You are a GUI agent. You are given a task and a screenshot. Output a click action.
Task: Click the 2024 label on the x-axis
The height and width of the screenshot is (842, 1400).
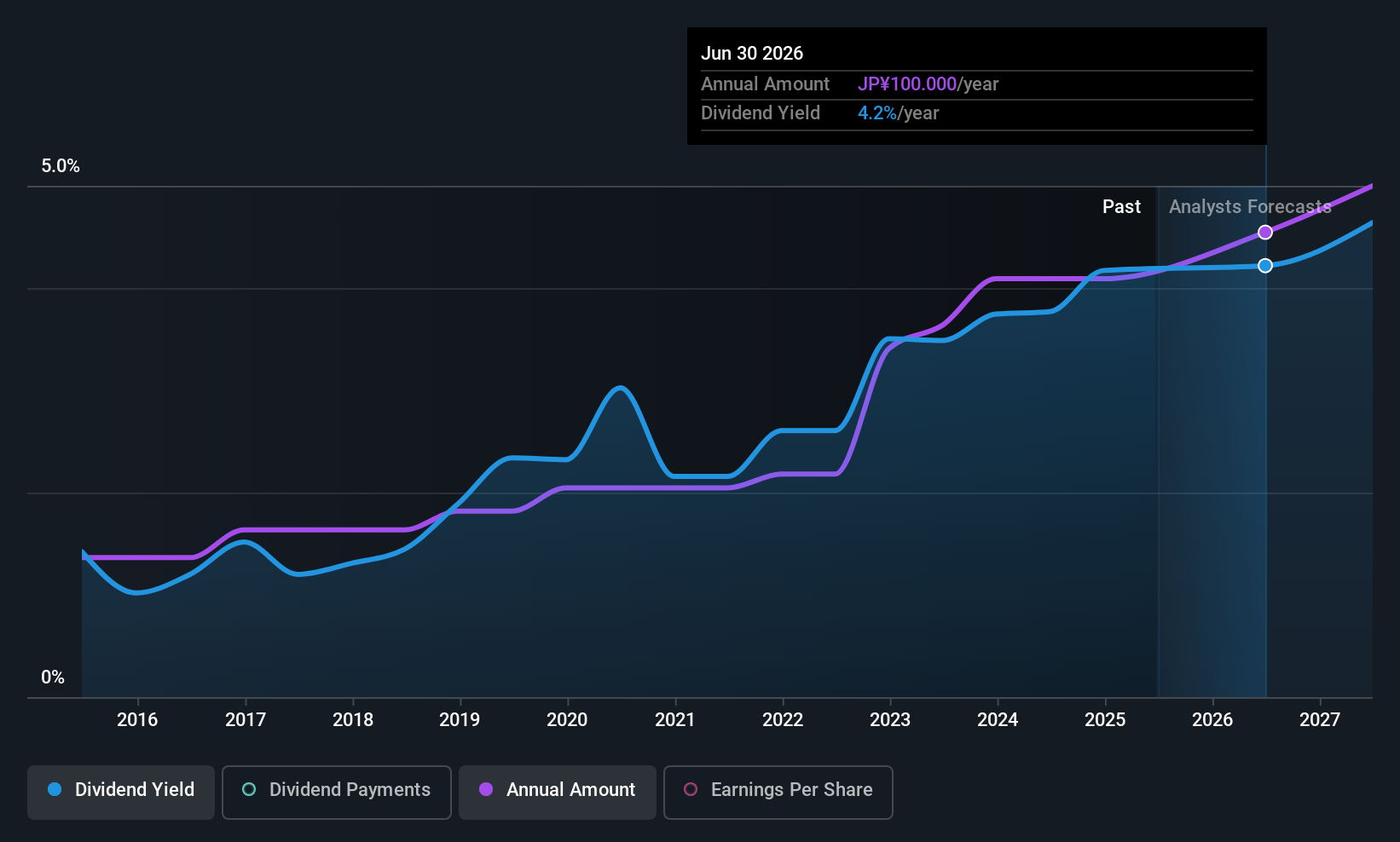point(998,719)
